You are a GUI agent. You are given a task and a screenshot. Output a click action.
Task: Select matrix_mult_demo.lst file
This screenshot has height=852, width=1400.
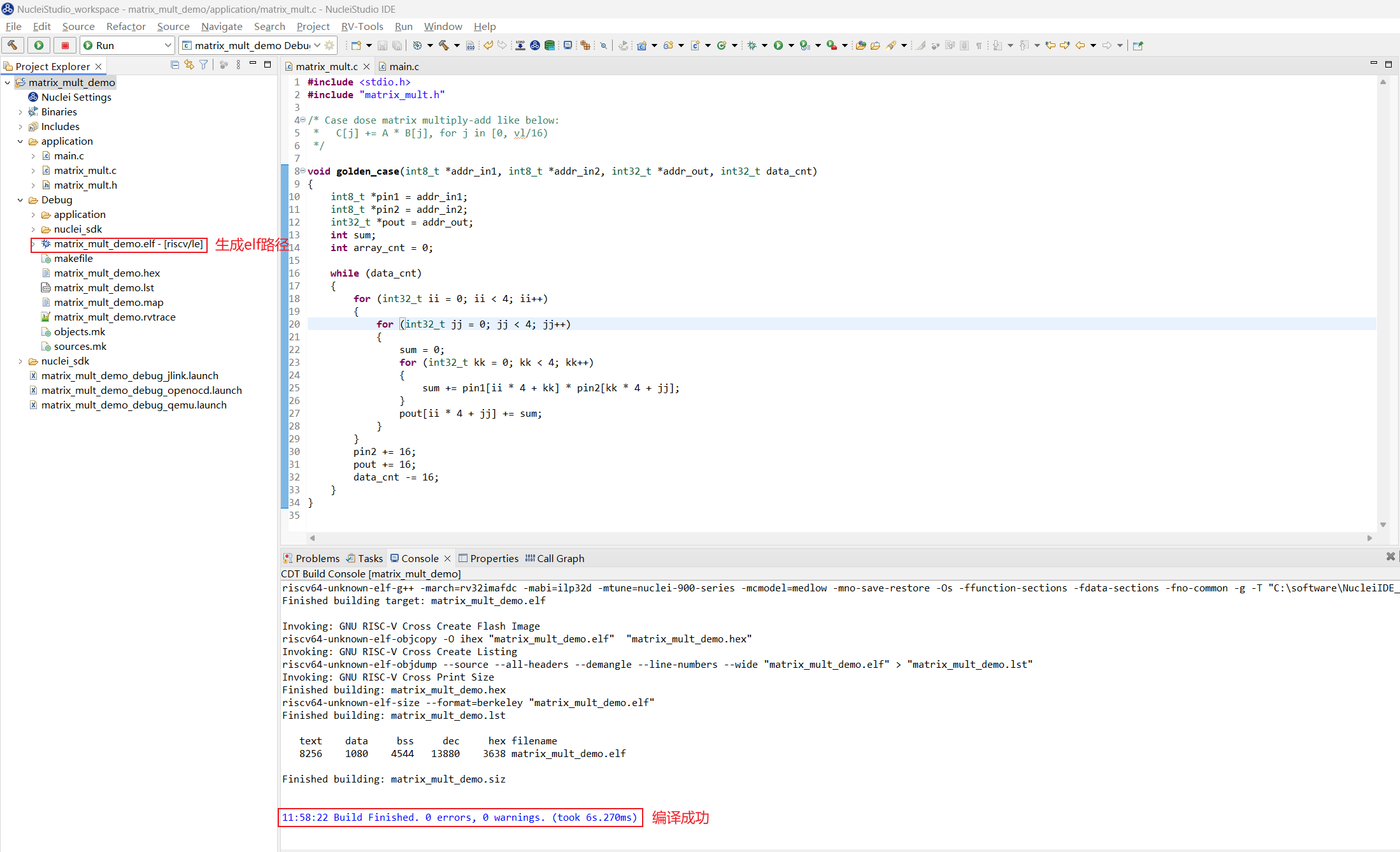click(x=97, y=288)
